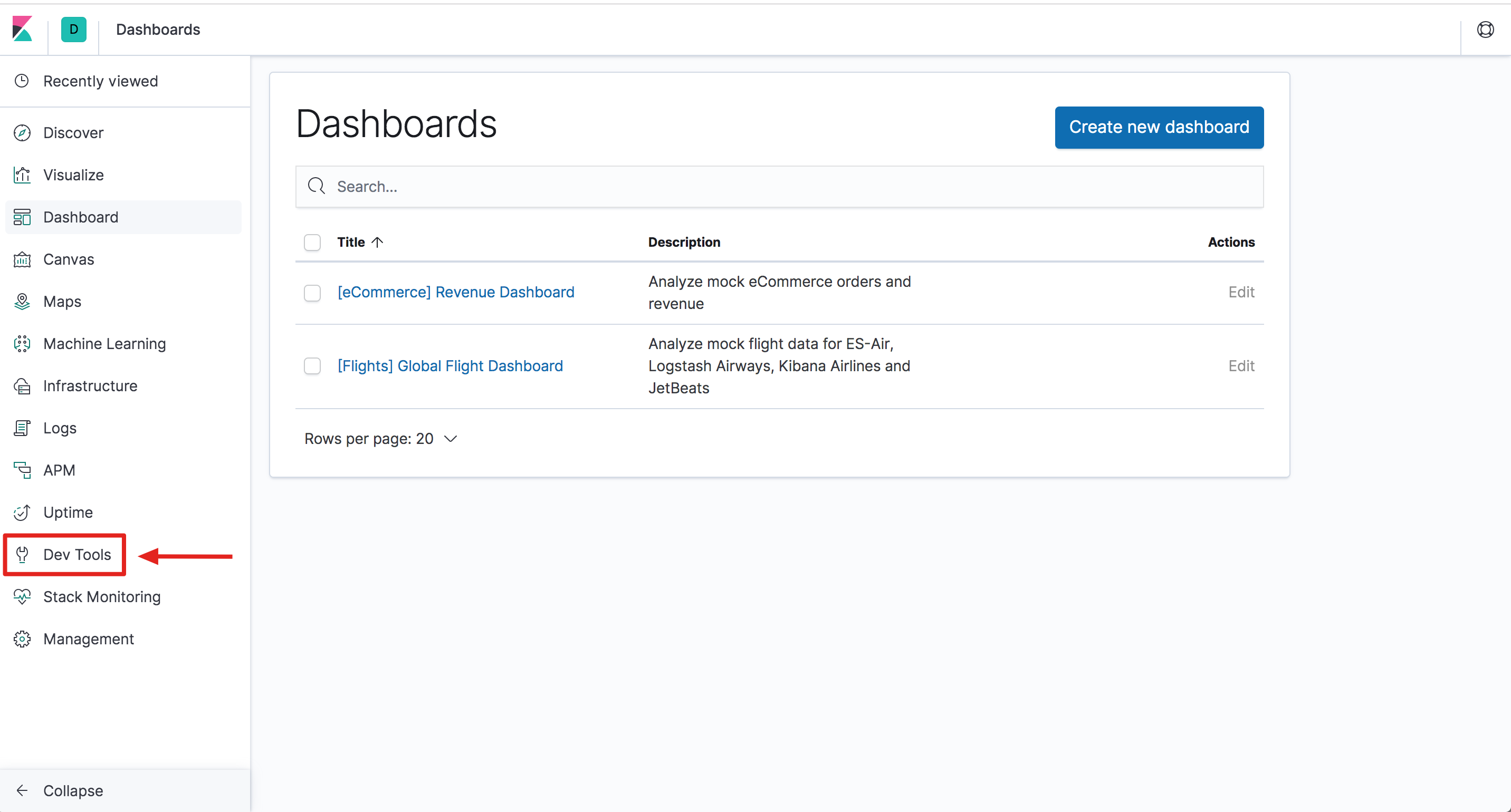Sort by Title column arrow
The height and width of the screenshot is (812, 1511).
click(x=377, y=242)
